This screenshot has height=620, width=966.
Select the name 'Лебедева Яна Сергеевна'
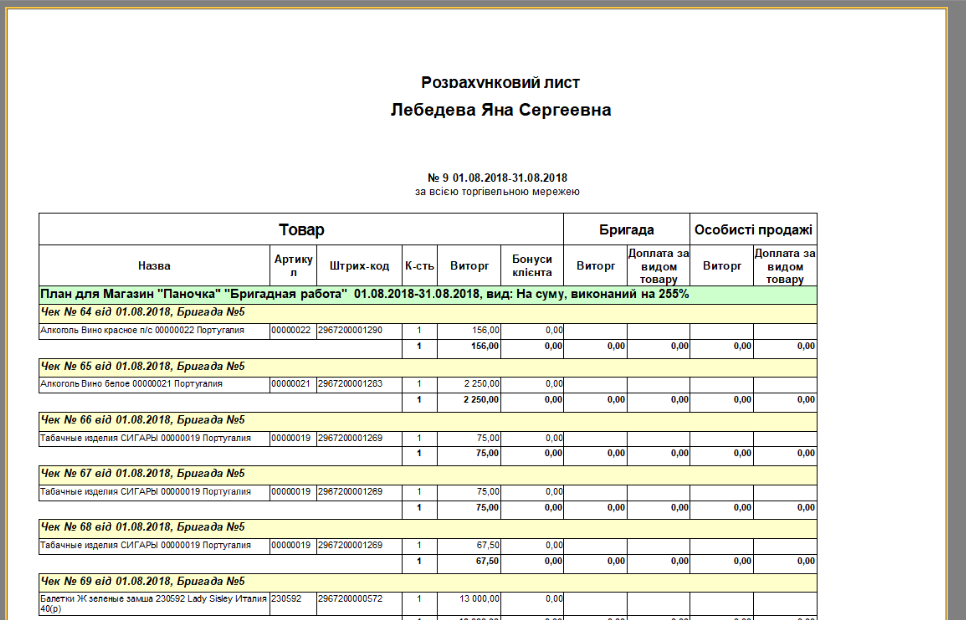point(500,110)
